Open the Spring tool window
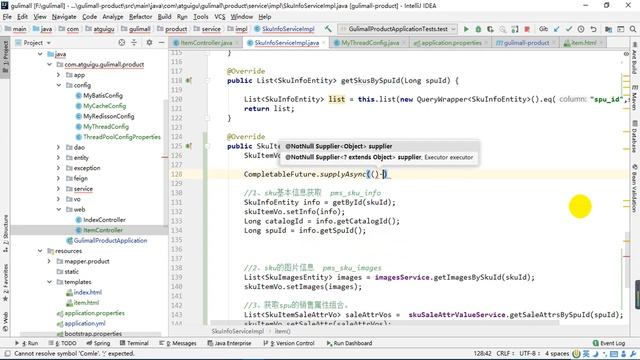This screenshot has height=360, width=640. click(x=97, y=343)
